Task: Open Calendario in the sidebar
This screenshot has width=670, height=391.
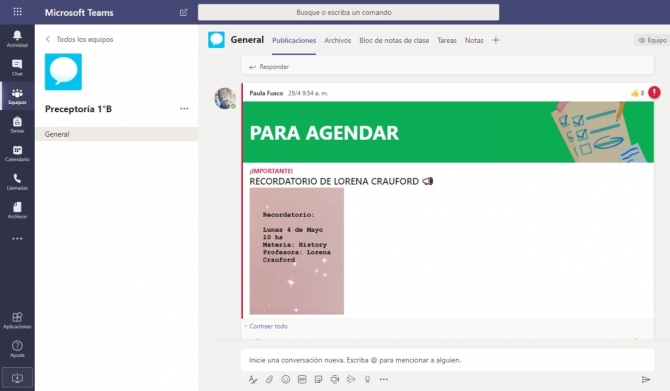Action: [17, 153]
